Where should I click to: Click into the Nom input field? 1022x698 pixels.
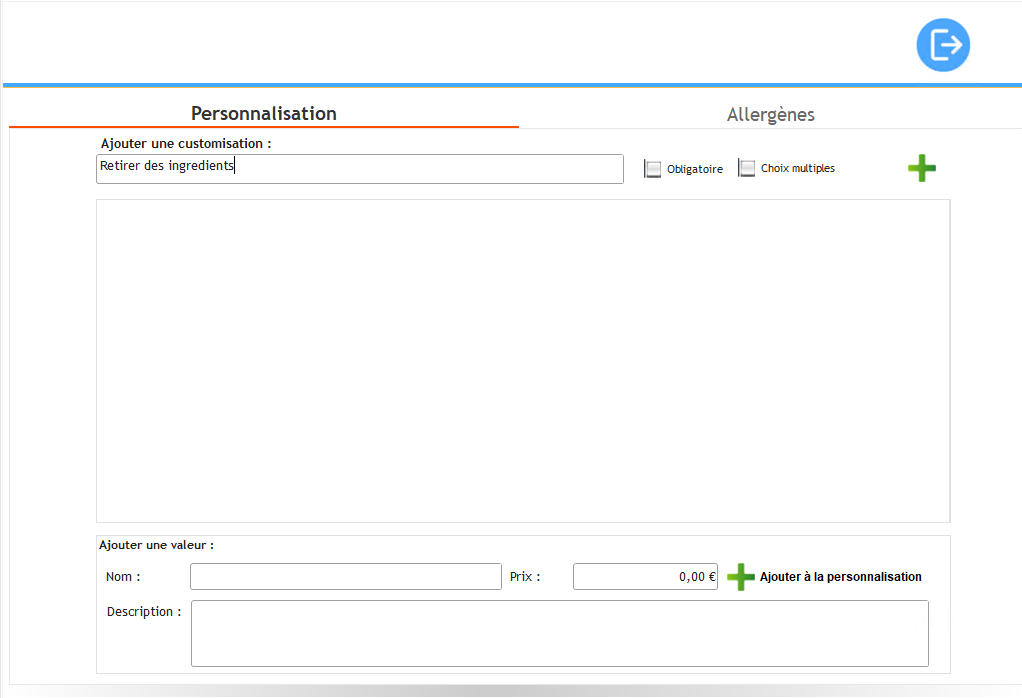click(x=345, y=577)
